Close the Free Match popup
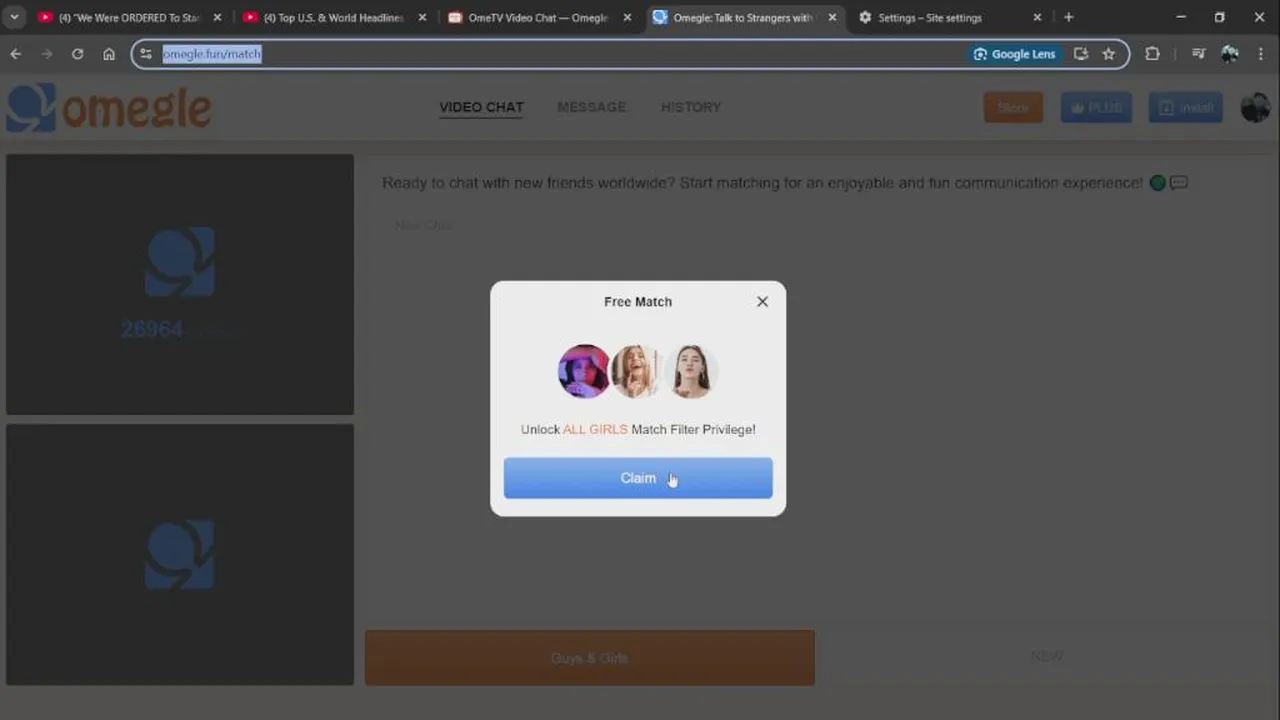The height and width of the screenshot is (720, 1280). coord(762,301)
